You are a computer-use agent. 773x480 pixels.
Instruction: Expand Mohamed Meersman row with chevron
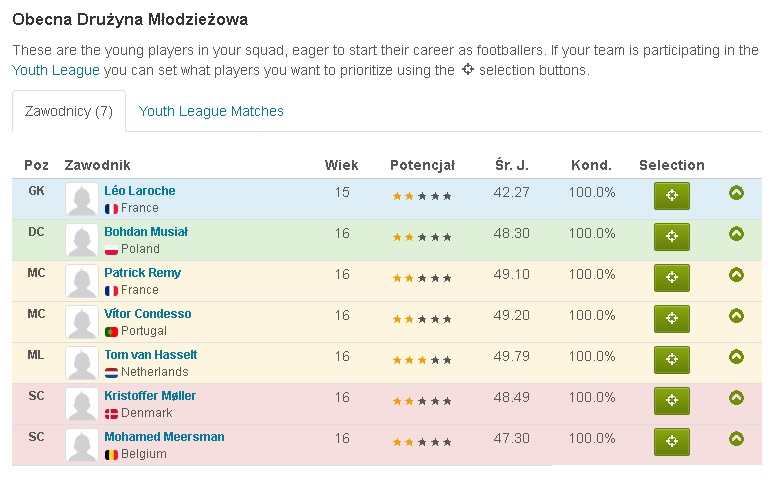pos(737,439)
